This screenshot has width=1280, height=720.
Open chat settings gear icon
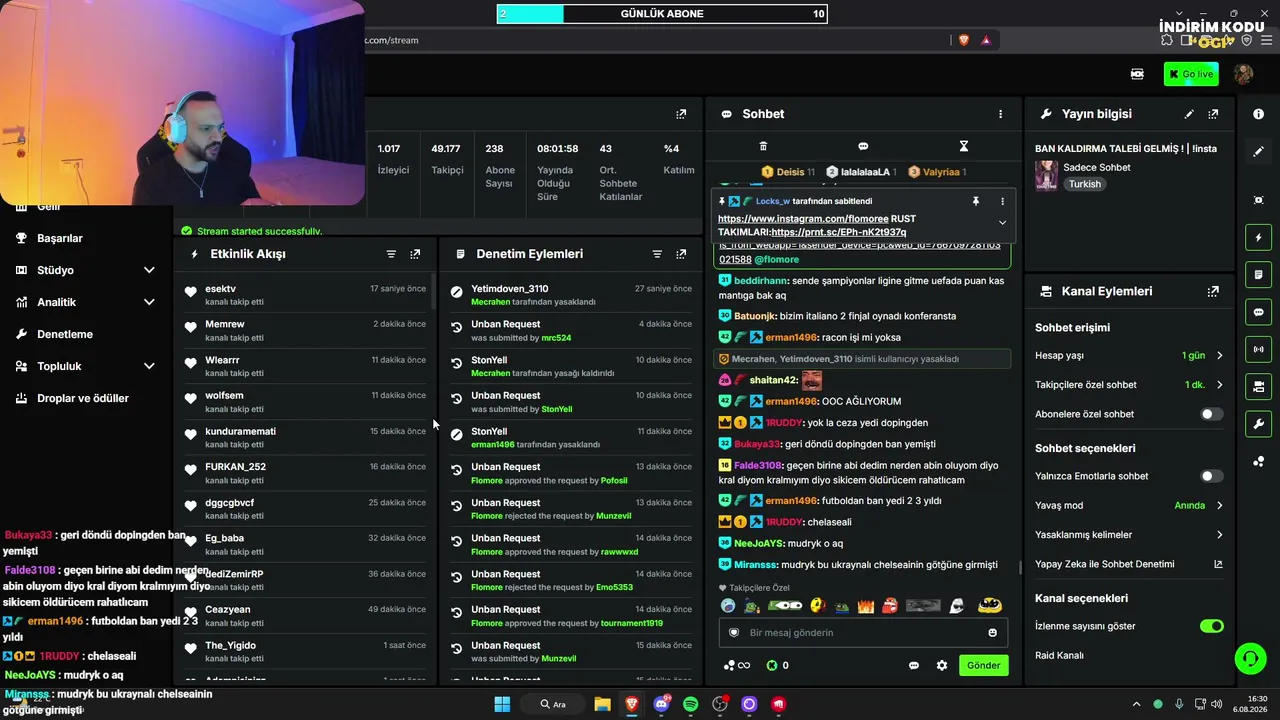[941, 665]
